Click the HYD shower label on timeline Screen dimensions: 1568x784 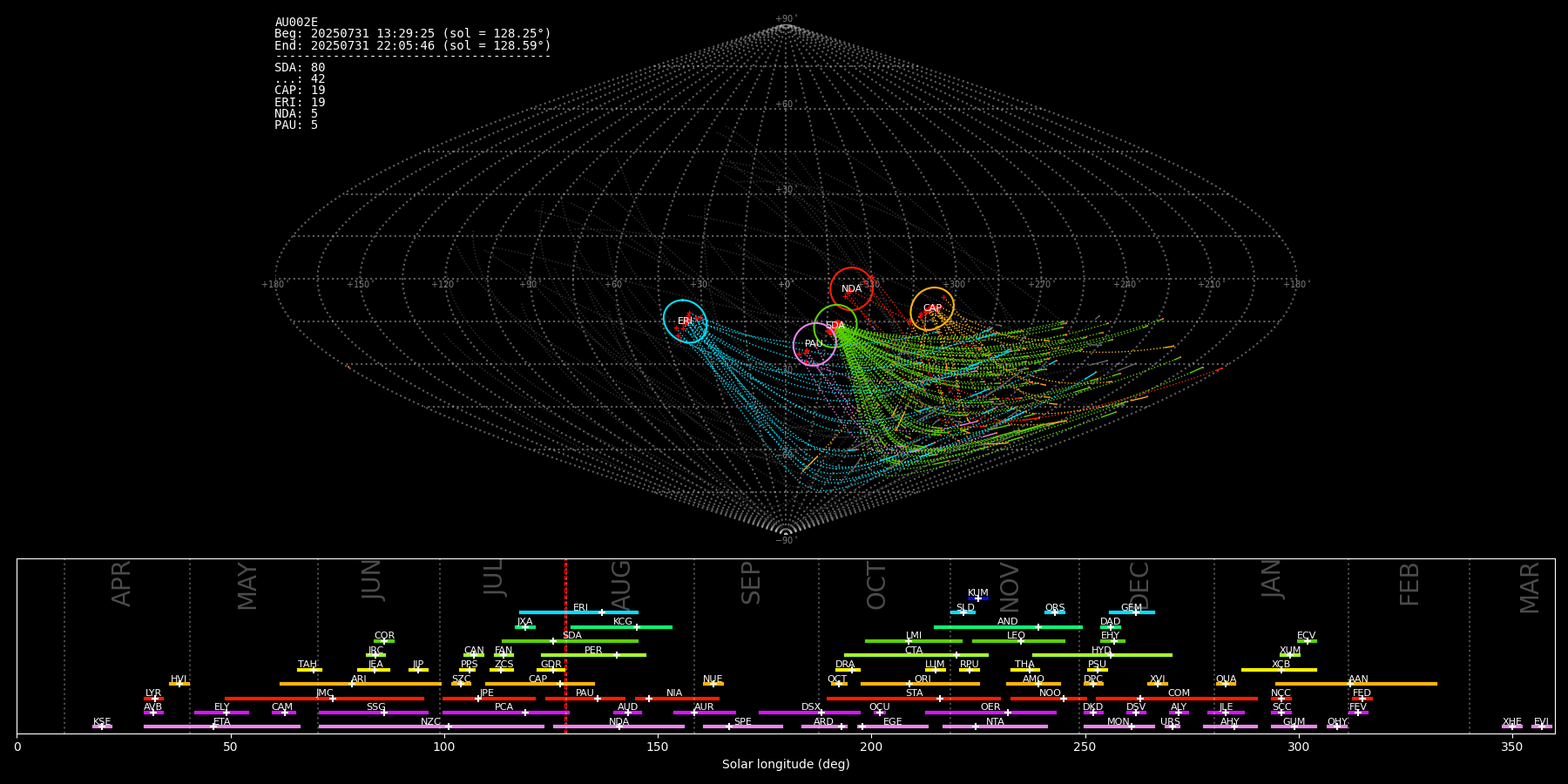coord(1102,651)
